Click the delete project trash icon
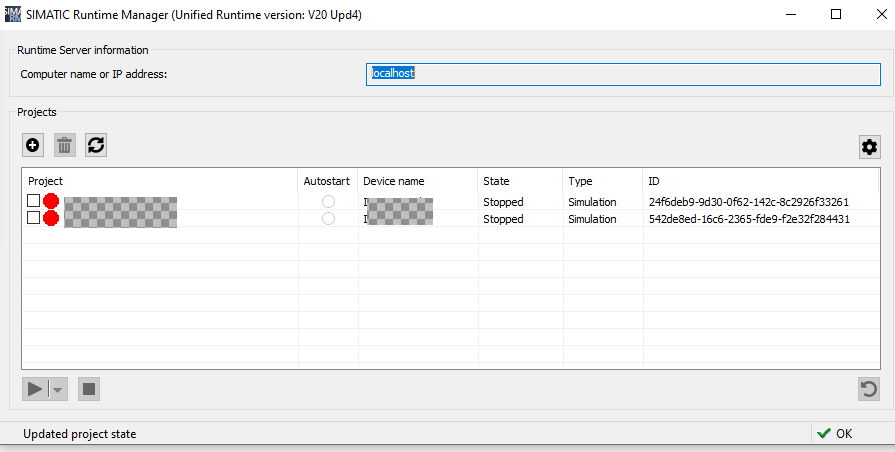 point(64,145)
